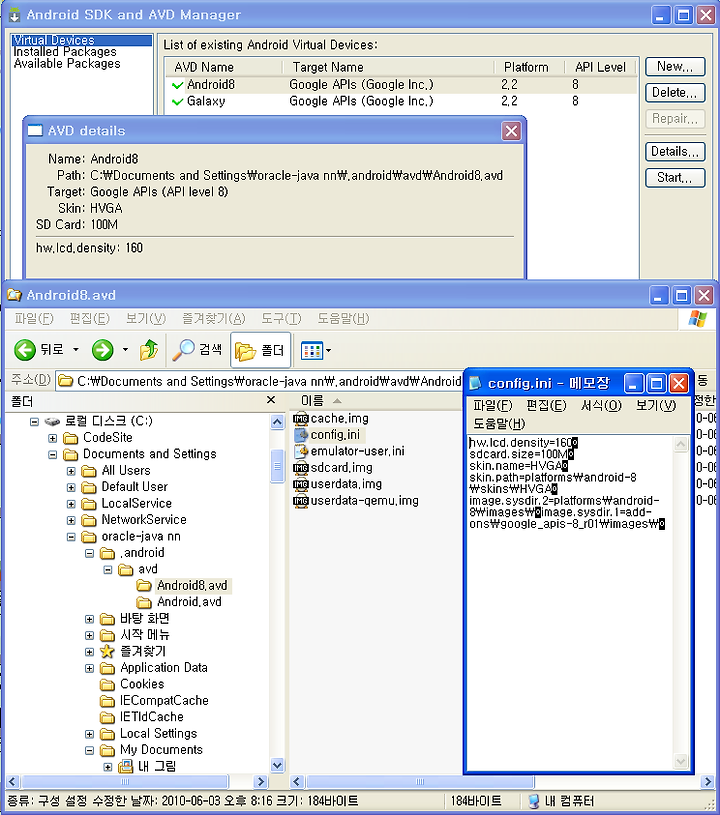Click the Cookies folder icon
Viewport: 720px width, 815px height.
[x=107, y=685]
